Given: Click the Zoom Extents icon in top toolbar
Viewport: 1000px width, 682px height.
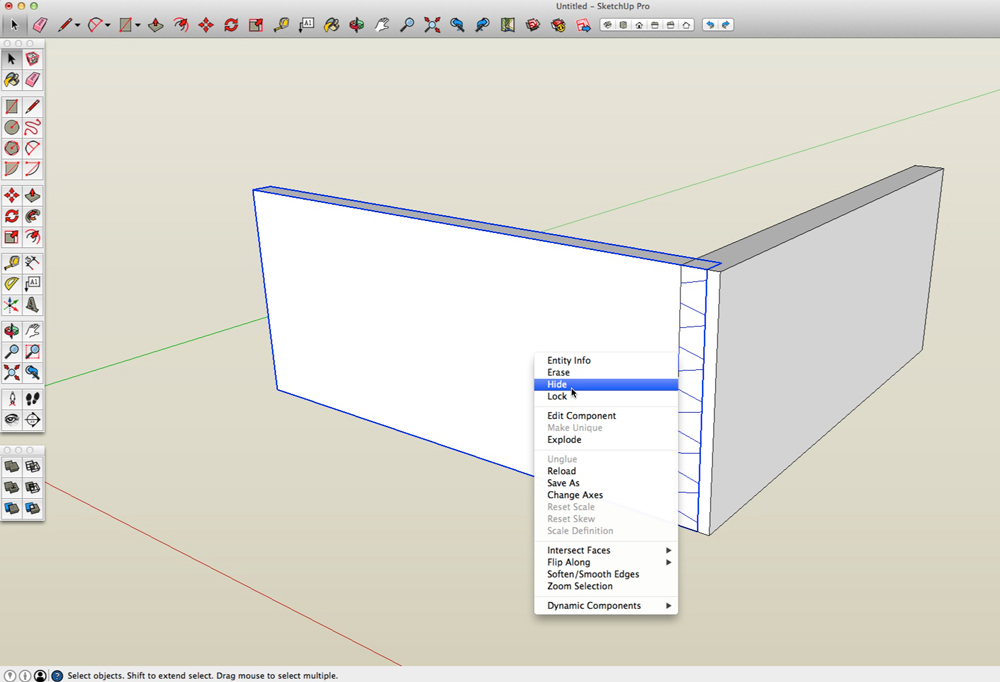Looking at the screenshot, I should (x=432, y=25).
